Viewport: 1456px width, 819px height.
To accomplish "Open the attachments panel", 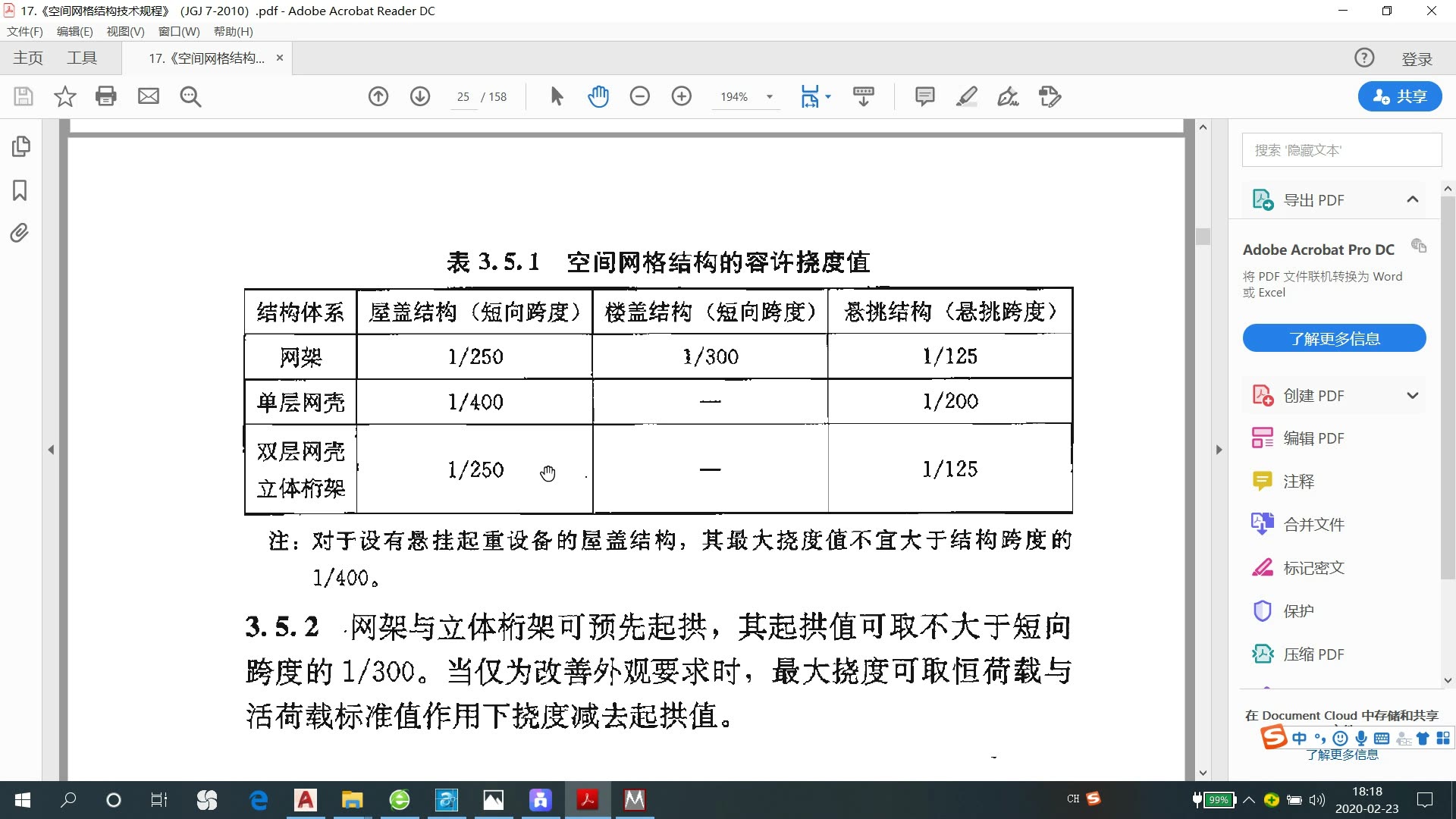I will click(20, 234).
